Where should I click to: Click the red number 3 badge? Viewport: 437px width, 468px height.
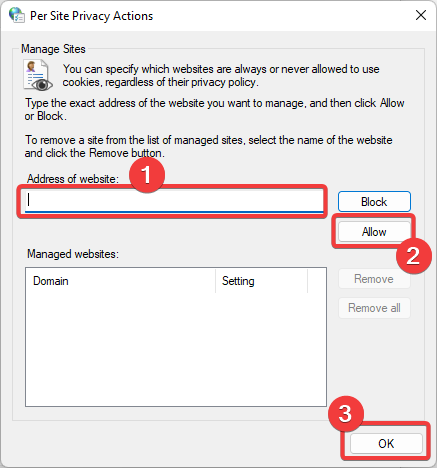(x=346, y=414)
